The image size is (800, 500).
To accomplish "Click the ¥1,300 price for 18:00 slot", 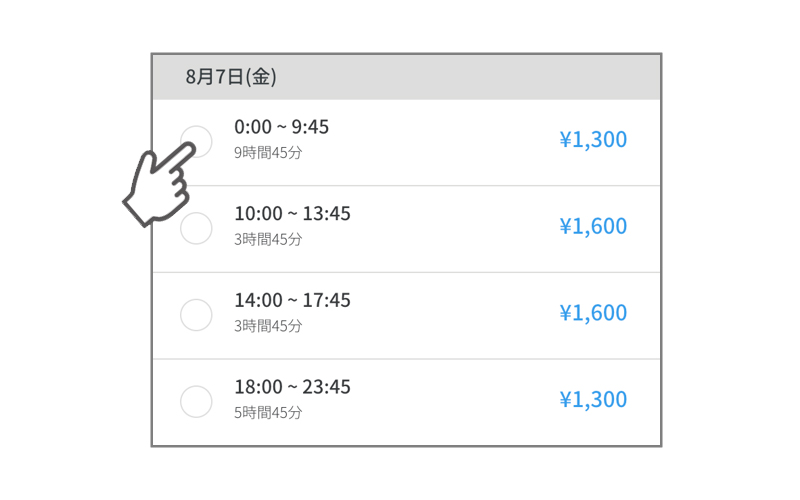I will [593, 400].
